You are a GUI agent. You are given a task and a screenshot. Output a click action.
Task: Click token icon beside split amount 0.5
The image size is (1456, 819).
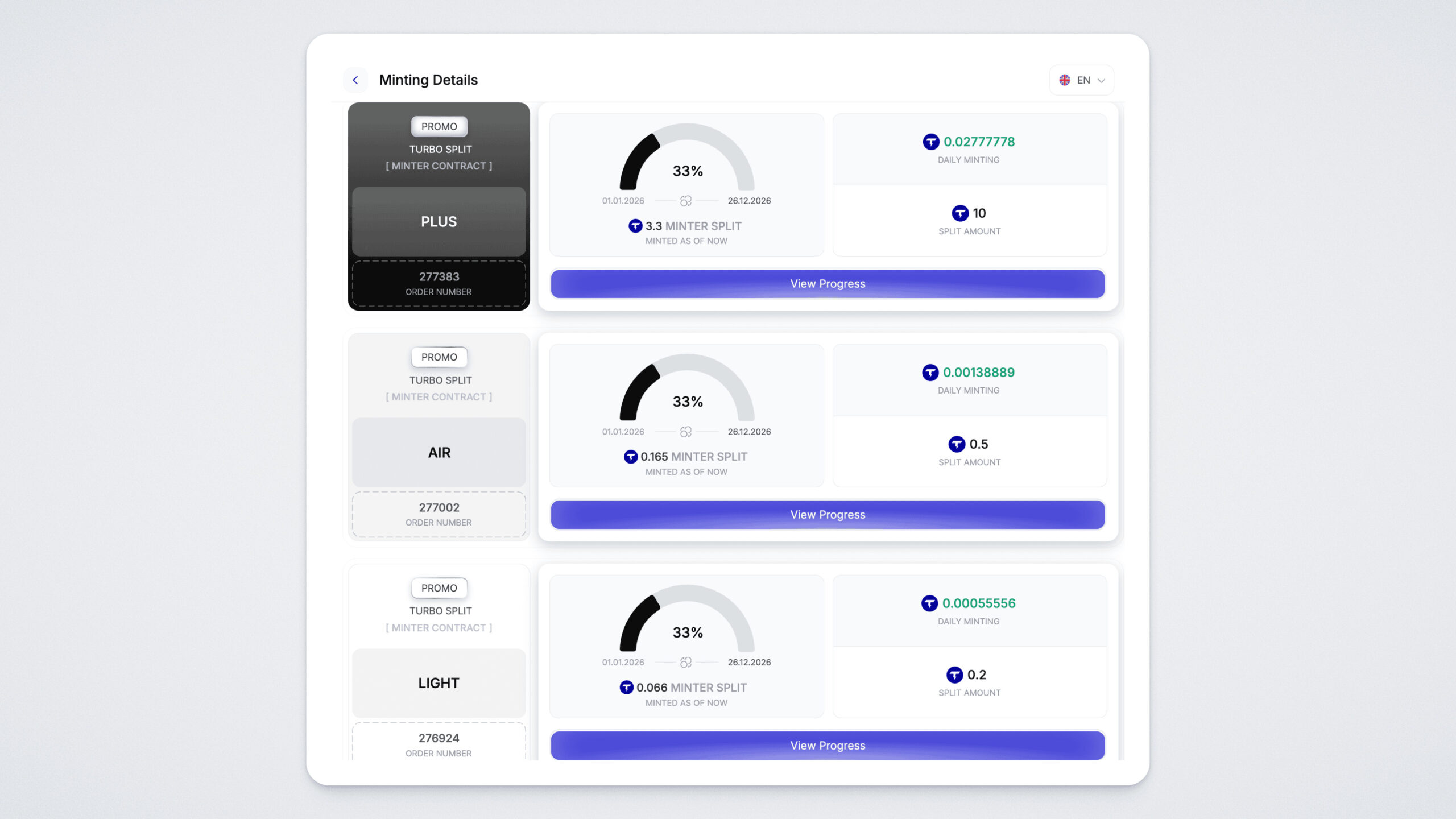point(957,444)
